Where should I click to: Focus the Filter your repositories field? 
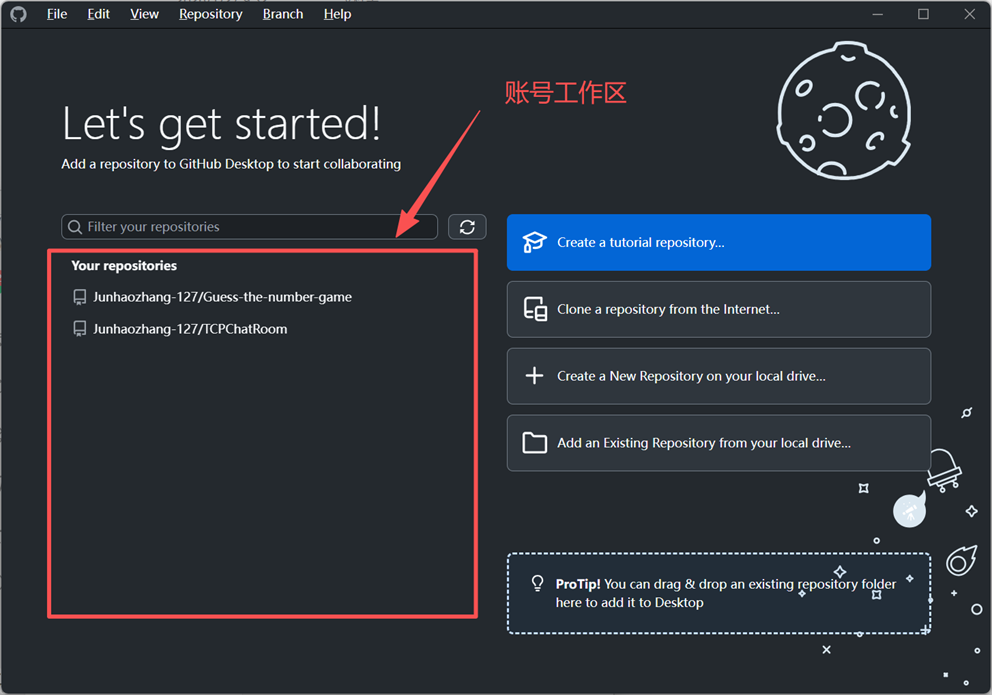(x=249, y=227)
